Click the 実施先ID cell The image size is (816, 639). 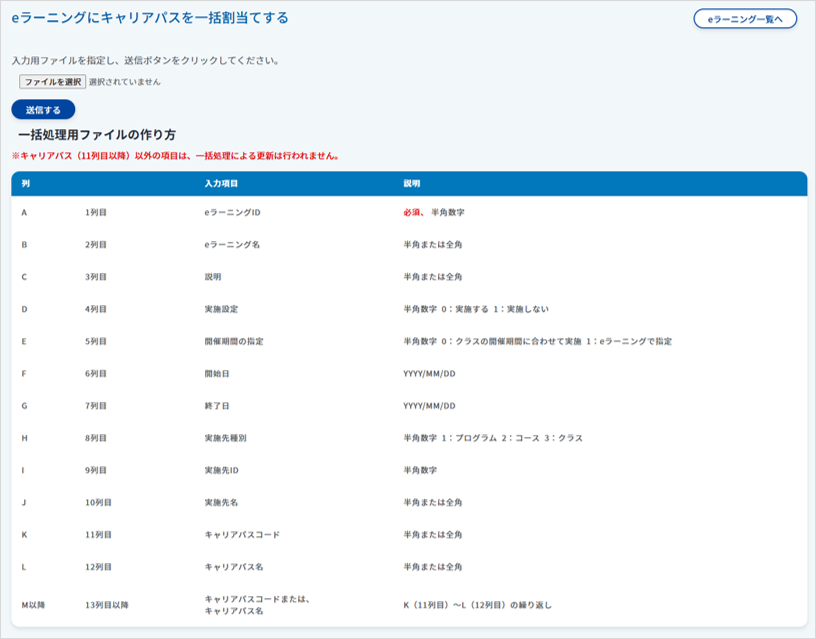pyautogui.click(x=223, y=470)
